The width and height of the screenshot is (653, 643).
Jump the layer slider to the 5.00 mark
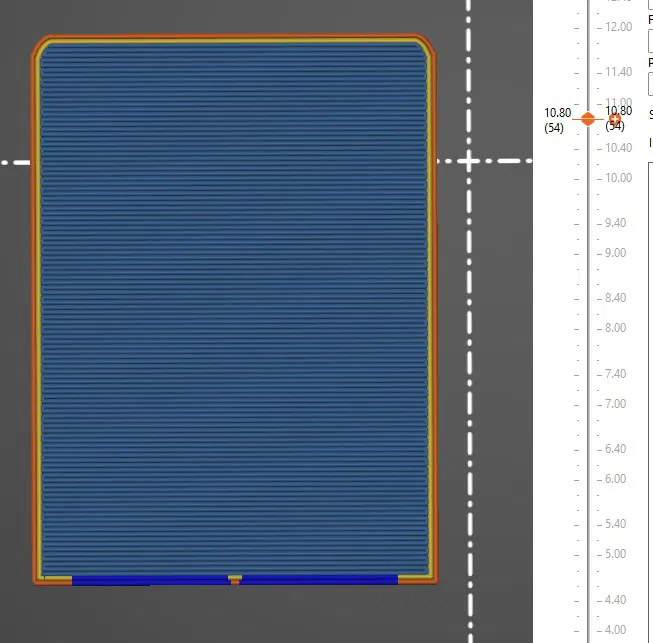pyautogui.click(x=616, y=554)
